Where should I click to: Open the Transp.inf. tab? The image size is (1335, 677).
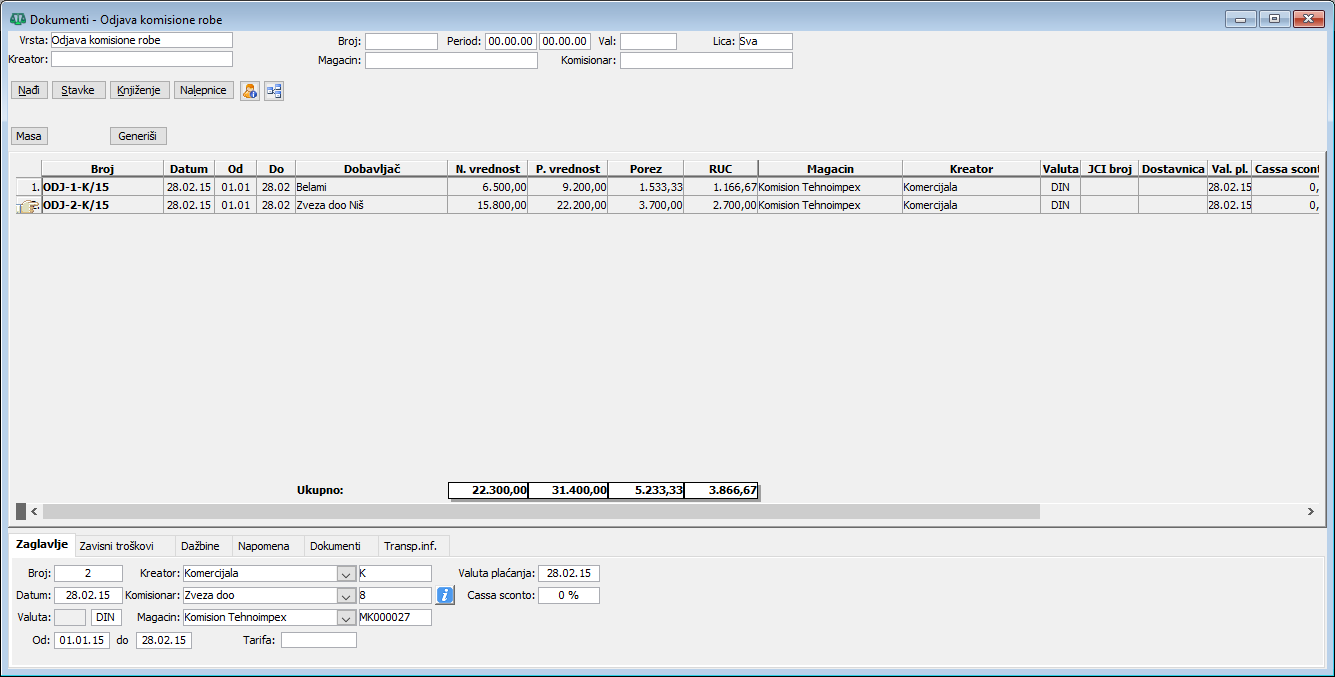[412, 546]
